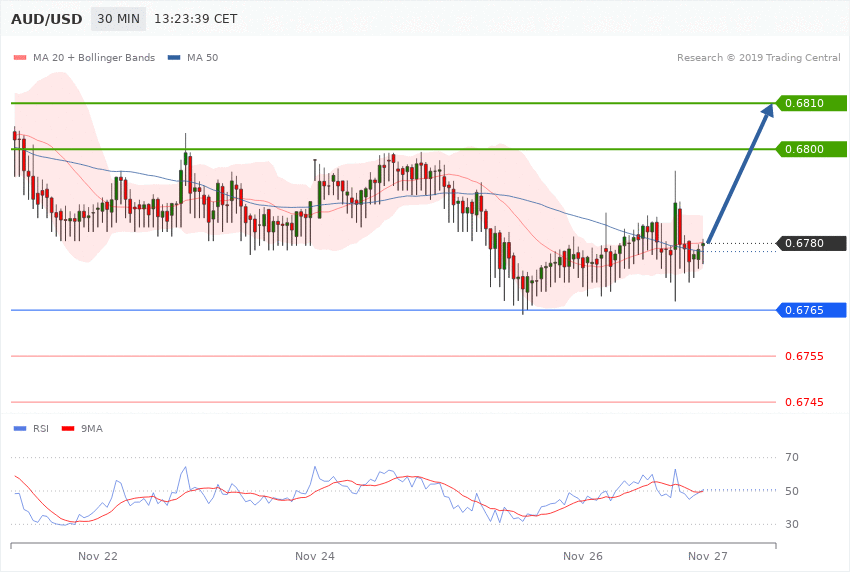850x576 pixels.
Task: Click the RSI 30 axis value
Action: [x=791, y=524]
